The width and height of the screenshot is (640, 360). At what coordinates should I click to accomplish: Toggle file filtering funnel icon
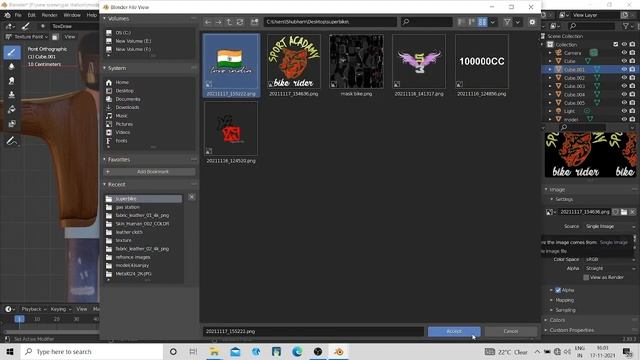point(507,22)
